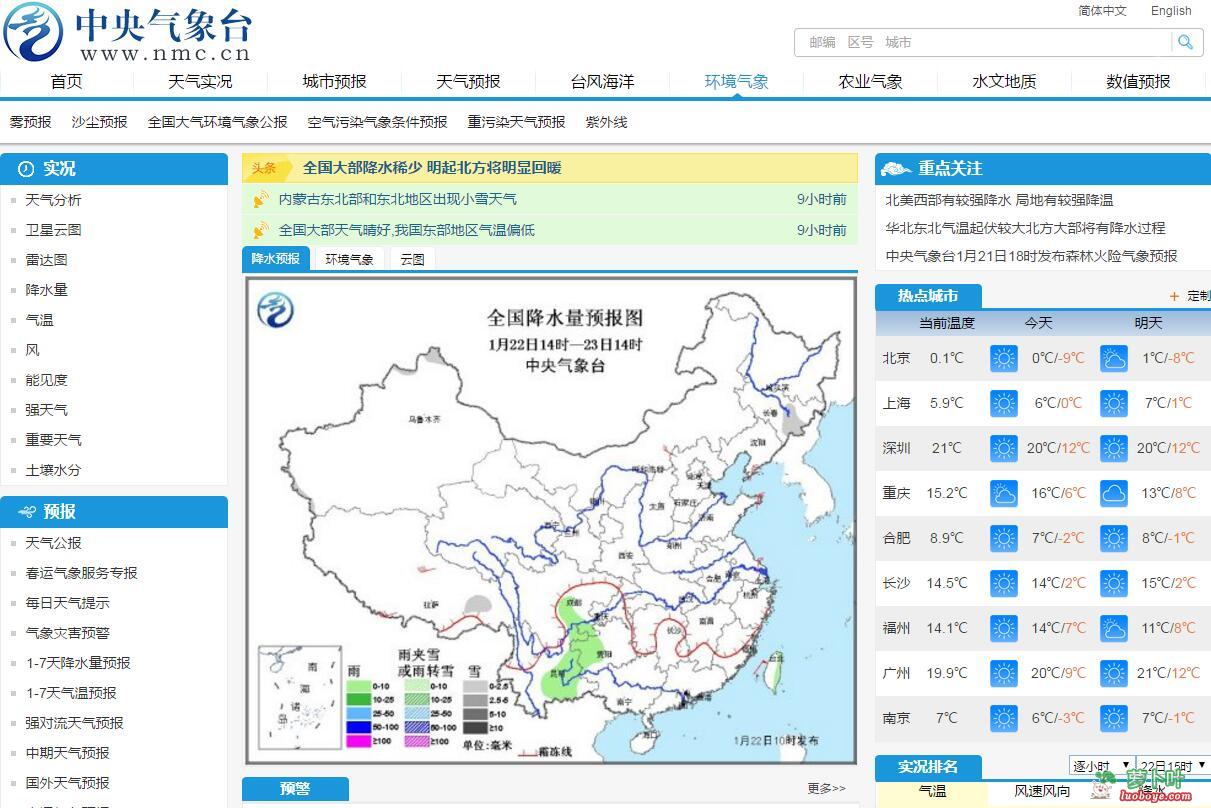Image resolution: width=1211 pixels, height=808 pixels.
Task: Click the 预警 button below the map
Action: (x=295, y=789)
